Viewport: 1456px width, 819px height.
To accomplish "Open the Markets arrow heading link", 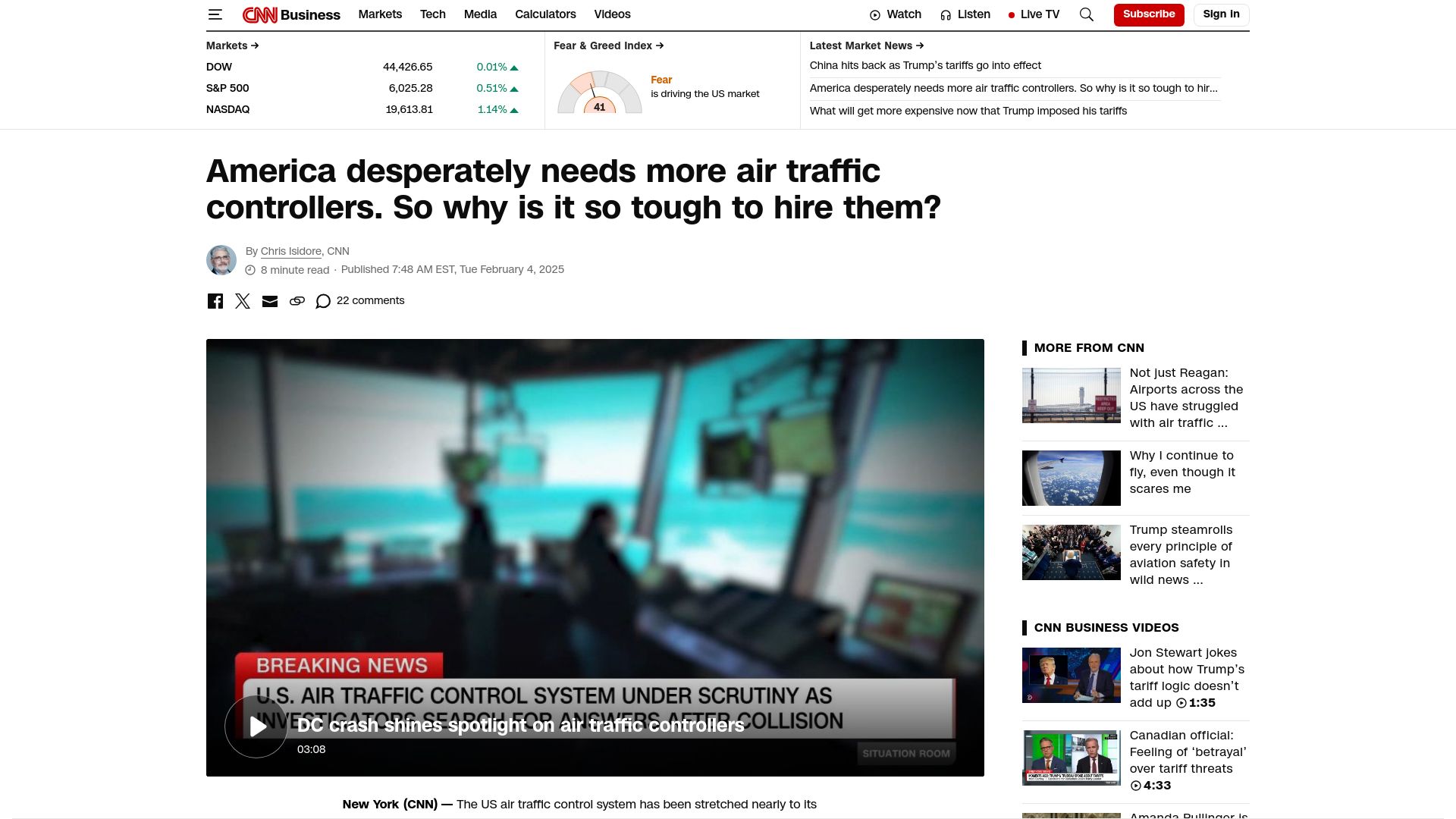I will [233, 45].
